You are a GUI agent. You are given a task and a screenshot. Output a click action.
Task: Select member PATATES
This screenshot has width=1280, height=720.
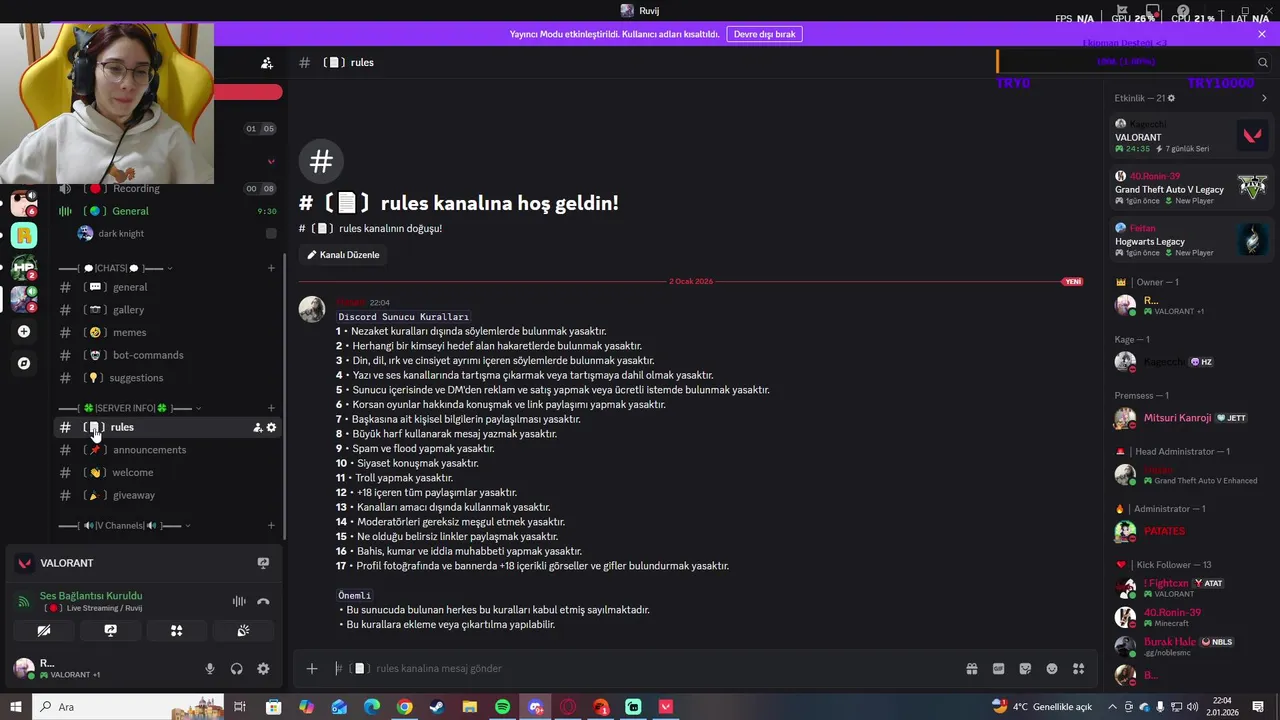click(x=1191, y=531)
